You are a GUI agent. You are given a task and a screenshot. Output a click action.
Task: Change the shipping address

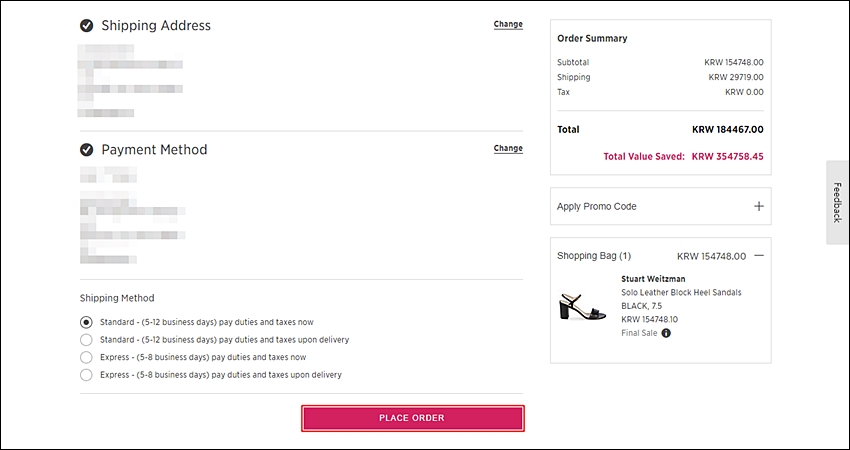click(x=508, y=24)
